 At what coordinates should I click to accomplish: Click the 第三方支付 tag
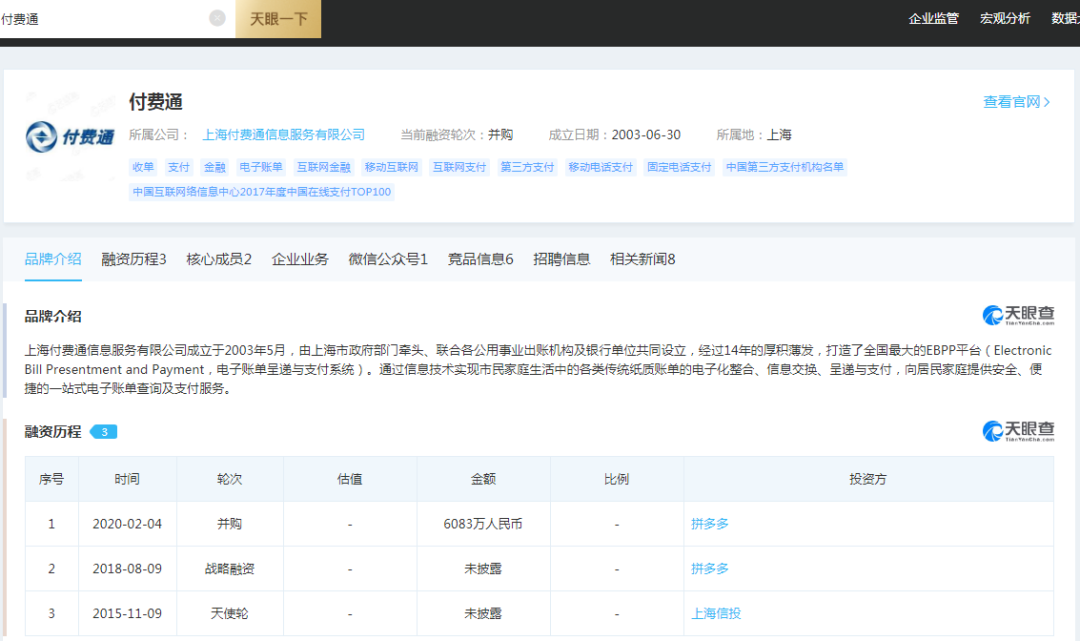coord(527,167)
